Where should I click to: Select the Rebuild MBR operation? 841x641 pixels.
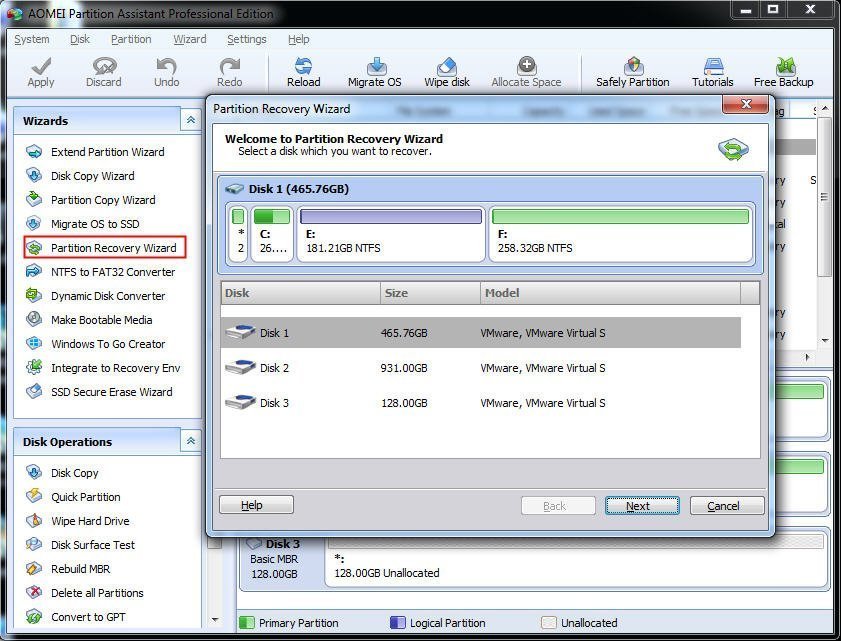point(68,569)
